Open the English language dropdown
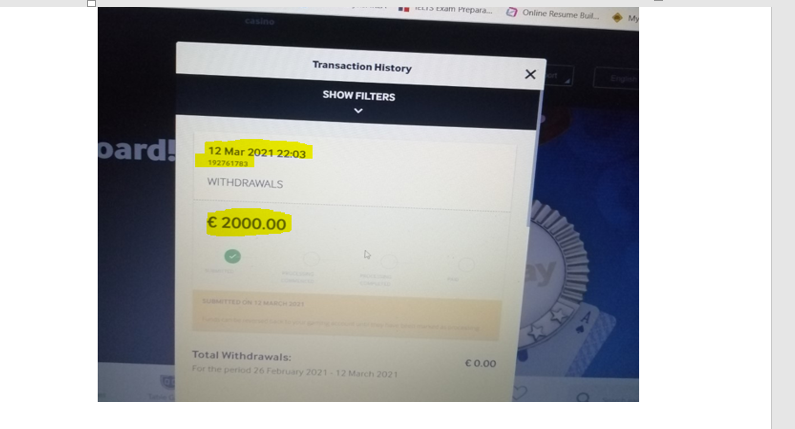Viewport: 795px width, 429px height. click(x=617, y=79)
